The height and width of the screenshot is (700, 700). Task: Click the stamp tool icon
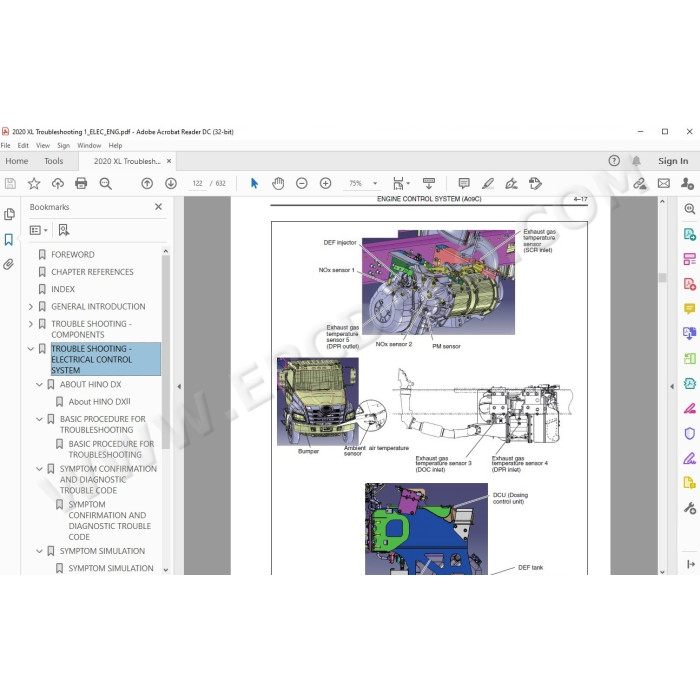point(535,183)
